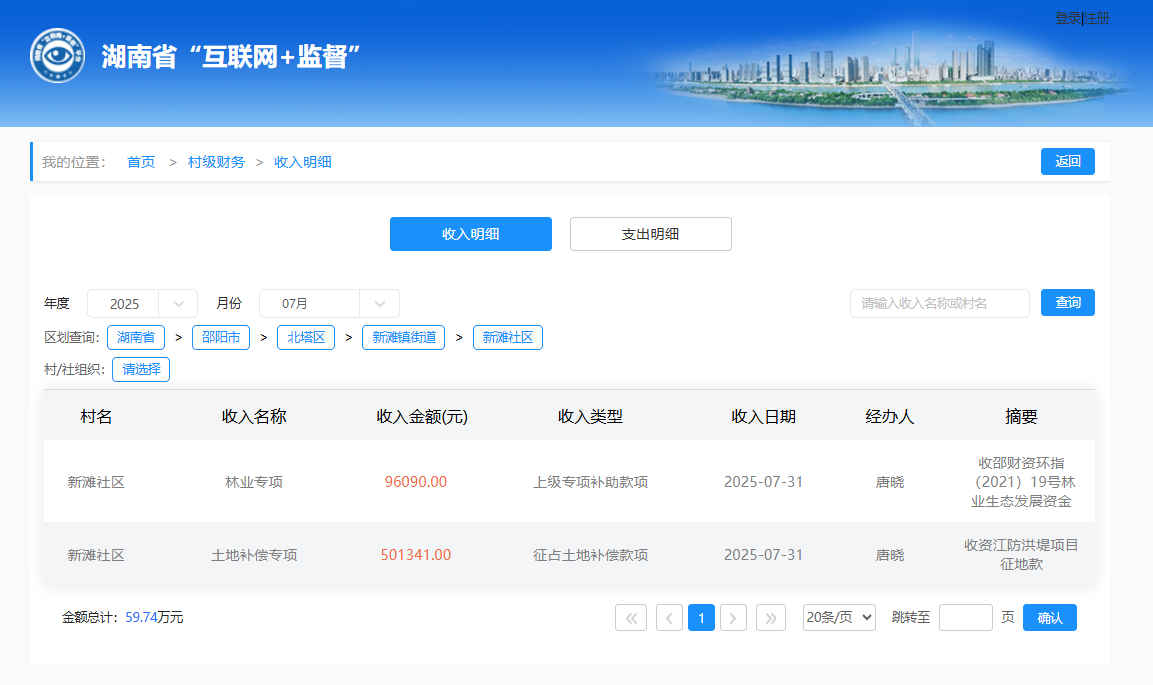Select the 收入明细 tab
This screenshot has height=685, width=1153.
(470, 234)
